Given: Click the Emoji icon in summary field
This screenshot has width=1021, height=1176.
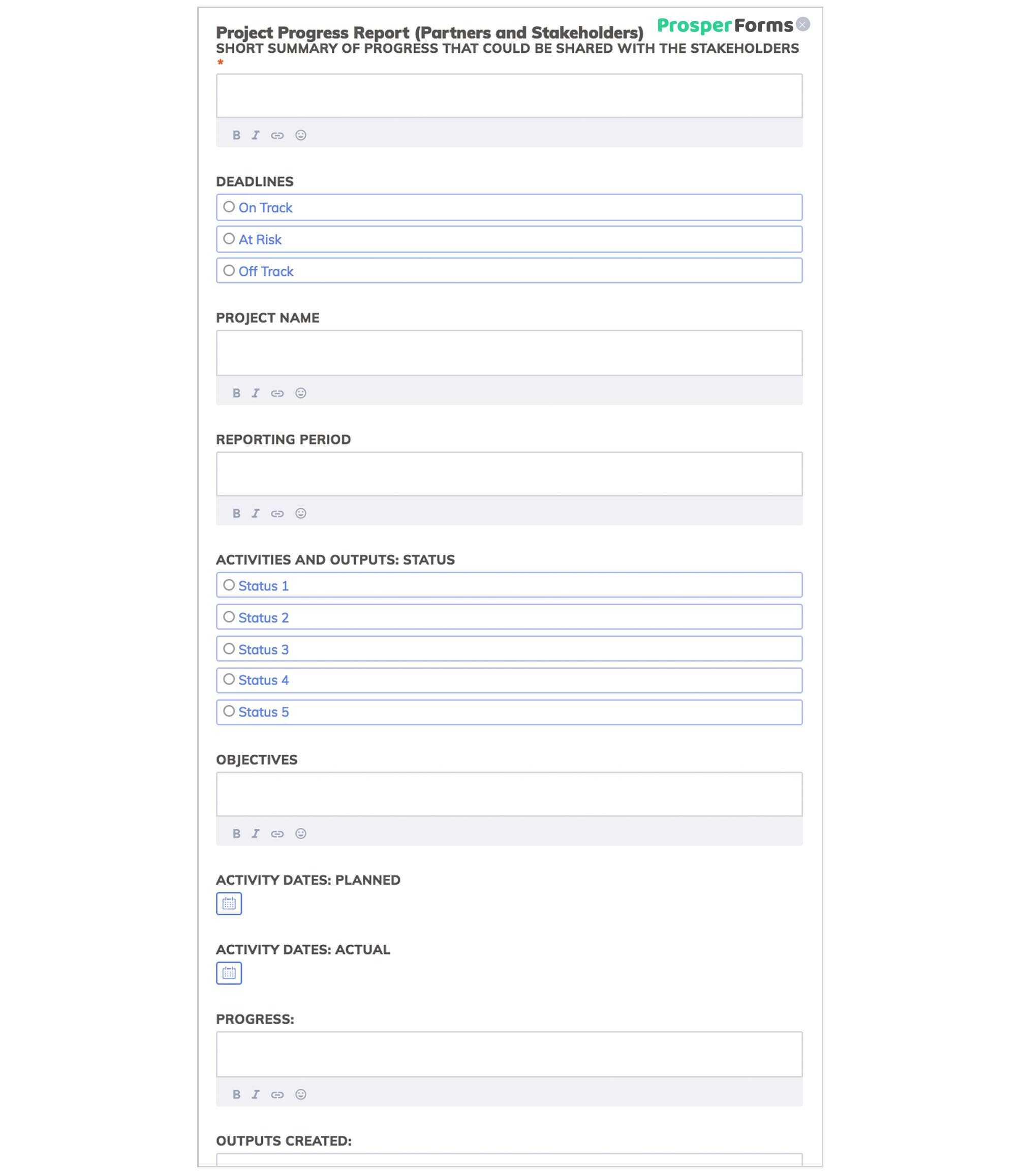Looking at the screenshot, I should [301, 135].
